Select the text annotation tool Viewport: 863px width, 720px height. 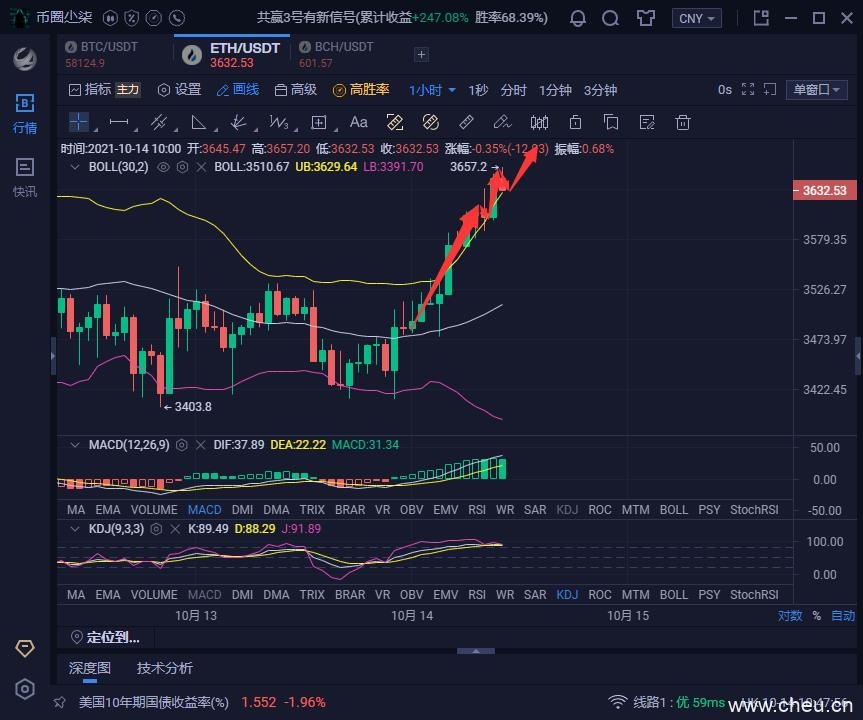click(x=358, y=122)
